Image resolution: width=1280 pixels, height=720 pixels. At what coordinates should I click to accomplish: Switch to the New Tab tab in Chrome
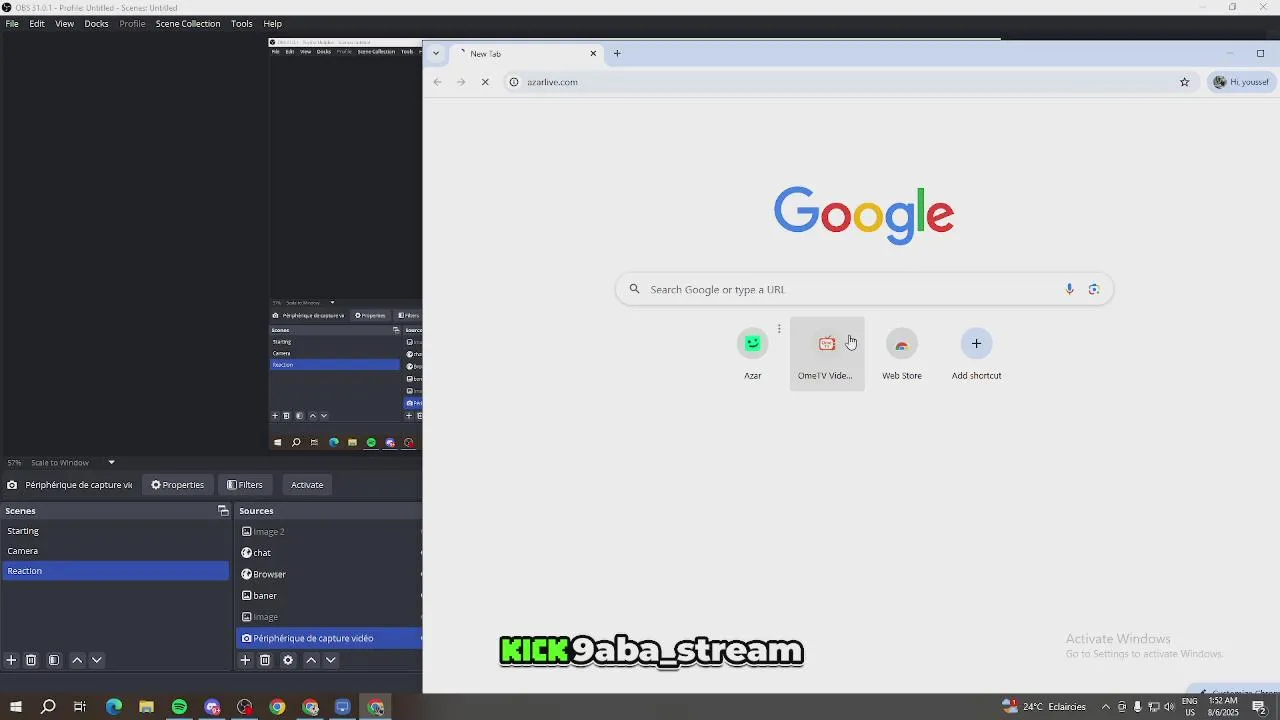tap(525, 53)
